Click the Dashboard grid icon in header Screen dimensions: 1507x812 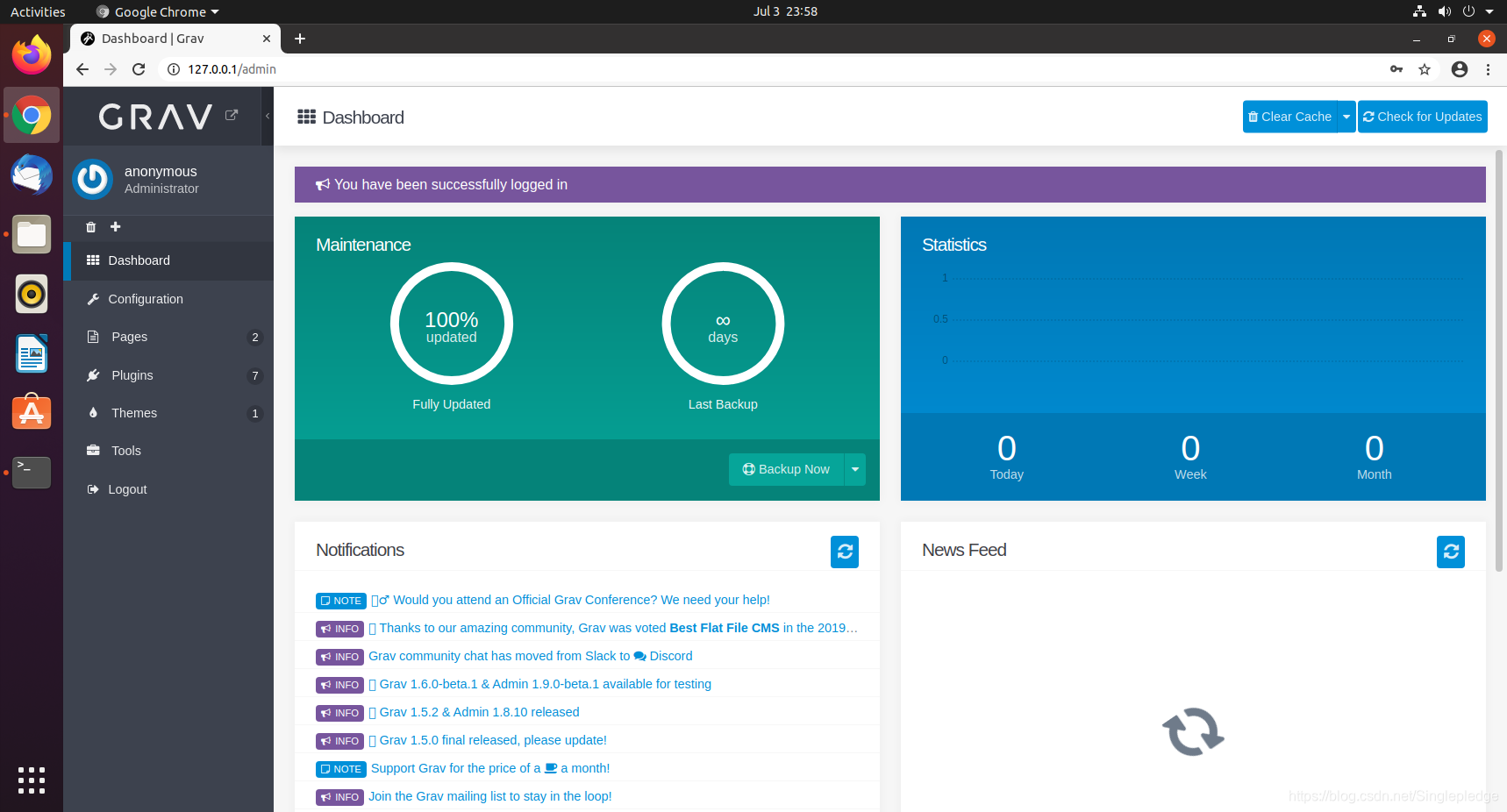(306, 117)
